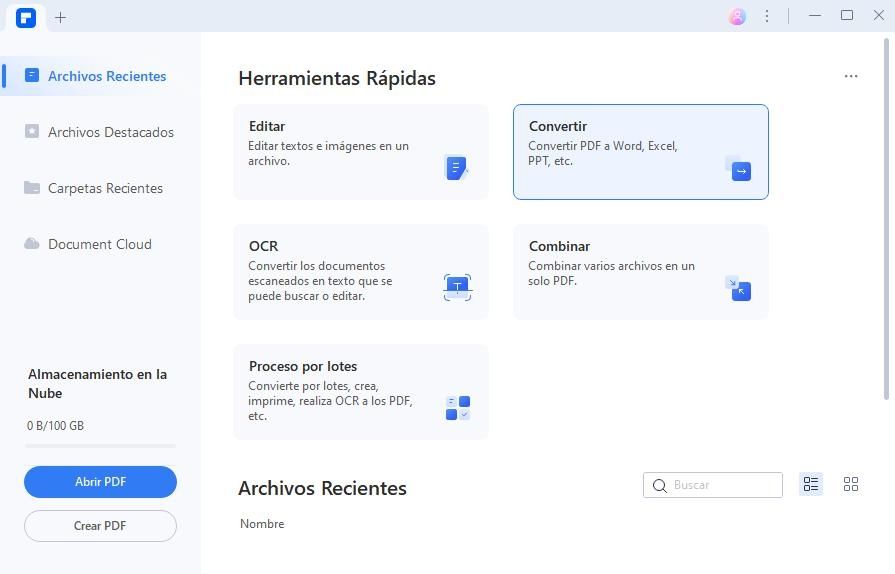Click the OCR scan icon

point(457,287)
